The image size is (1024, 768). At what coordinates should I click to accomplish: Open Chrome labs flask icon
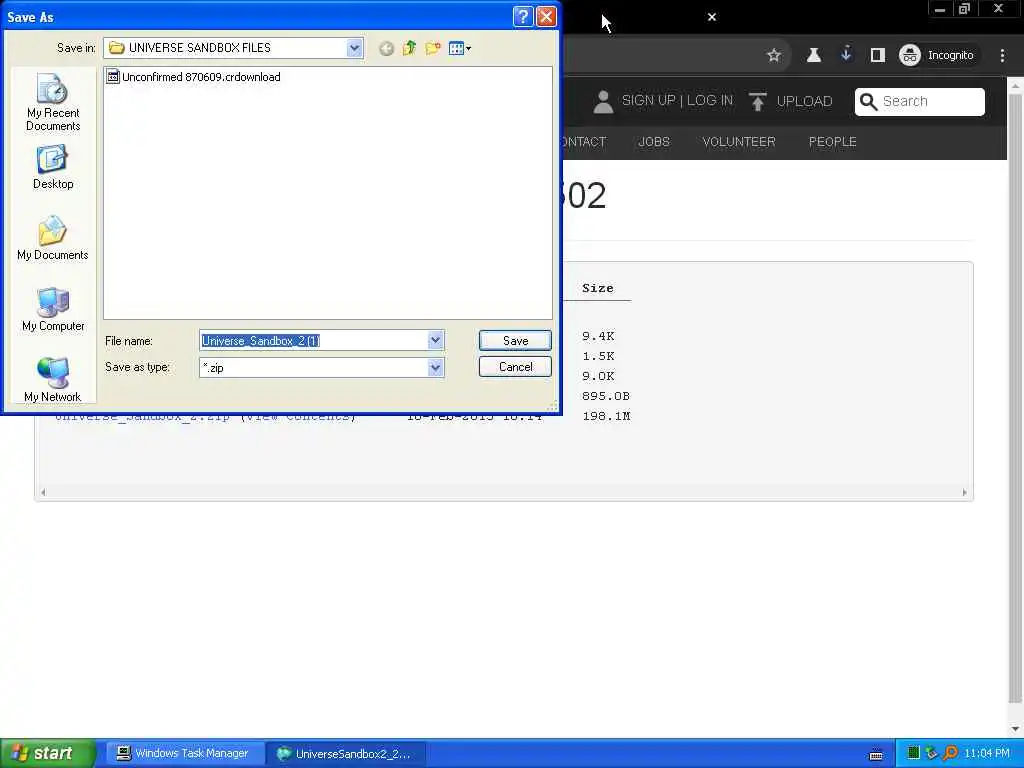(814, 56)
